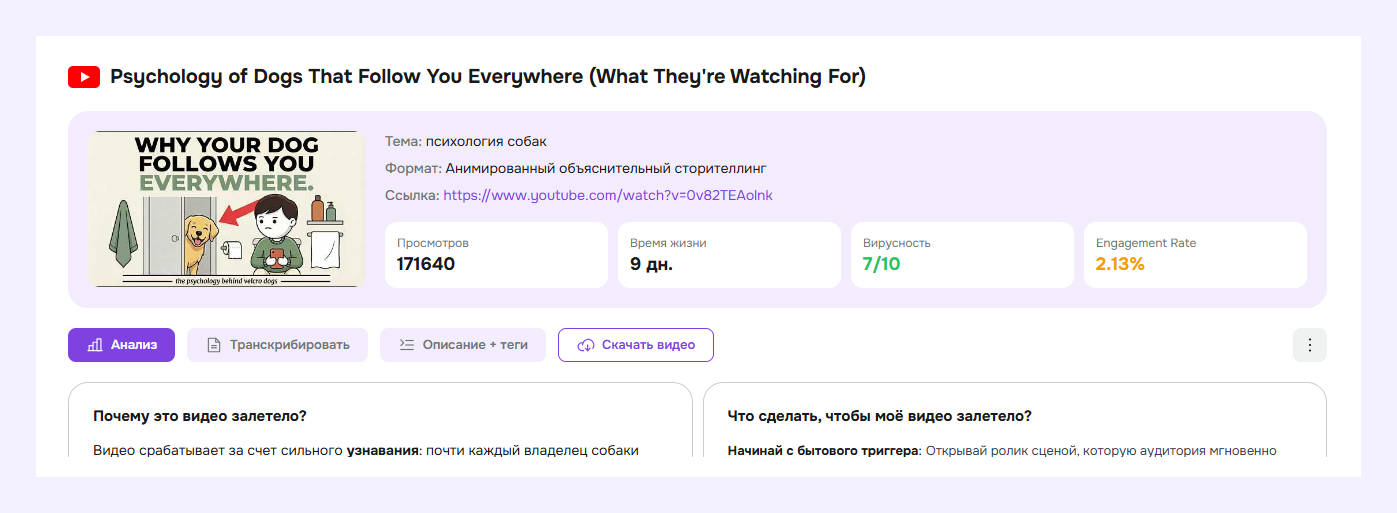
Task: Click the Вирусность 7/10 score
Action: (x=881, y=265)
